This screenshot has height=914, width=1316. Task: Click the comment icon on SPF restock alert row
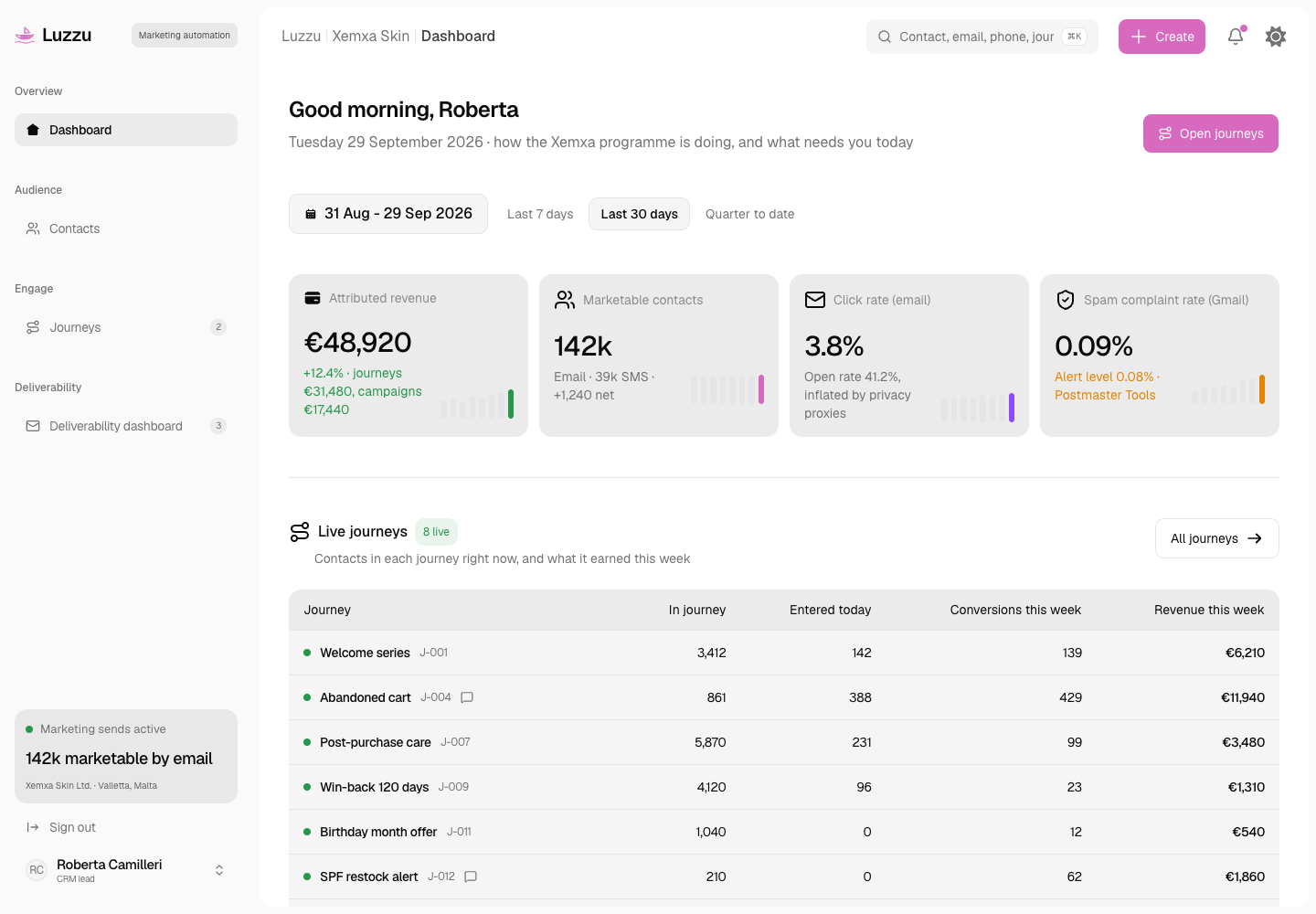[471, 877]
